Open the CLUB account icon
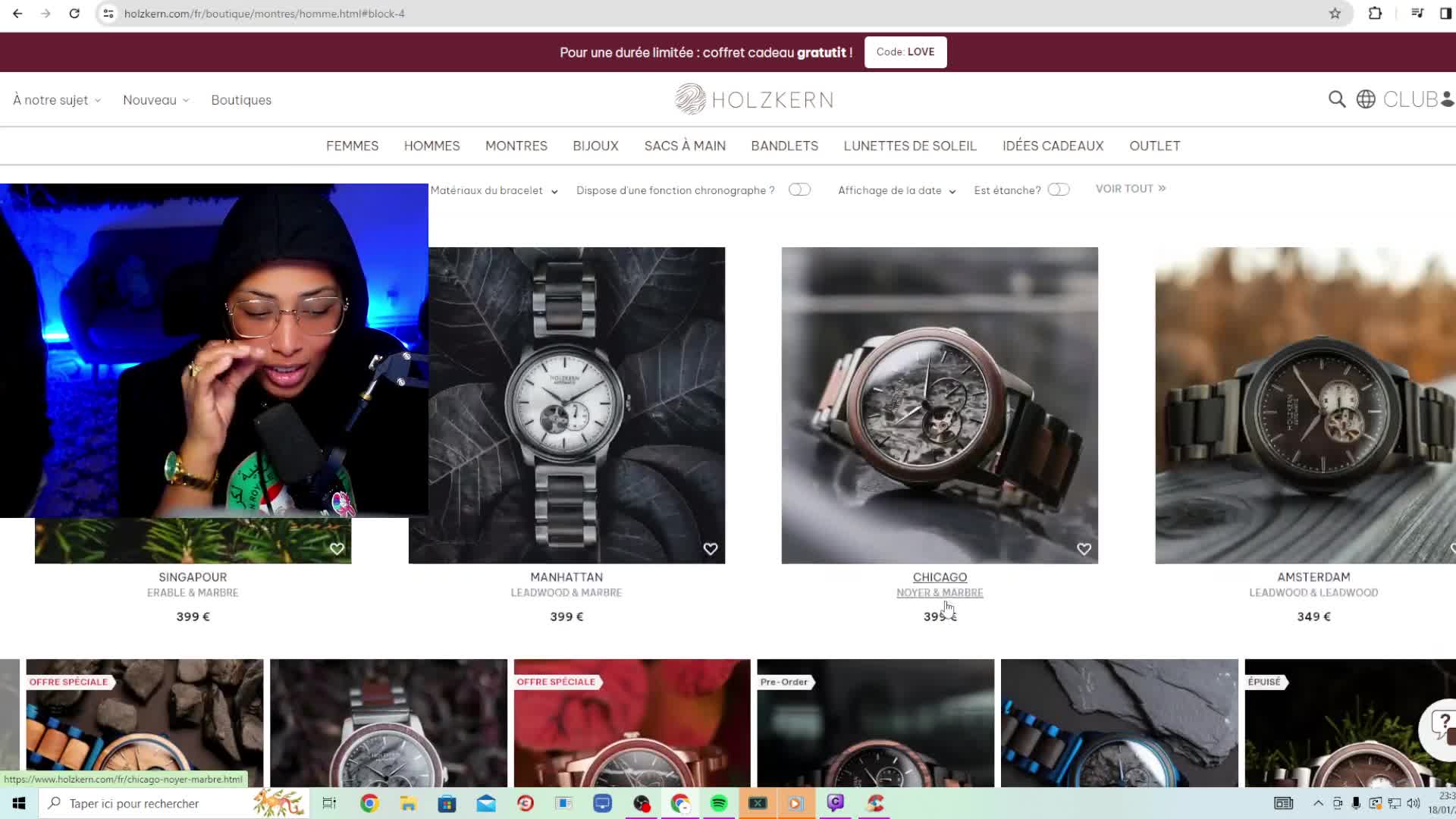This screenshot has height=819, width=1456. point(1418,99)
